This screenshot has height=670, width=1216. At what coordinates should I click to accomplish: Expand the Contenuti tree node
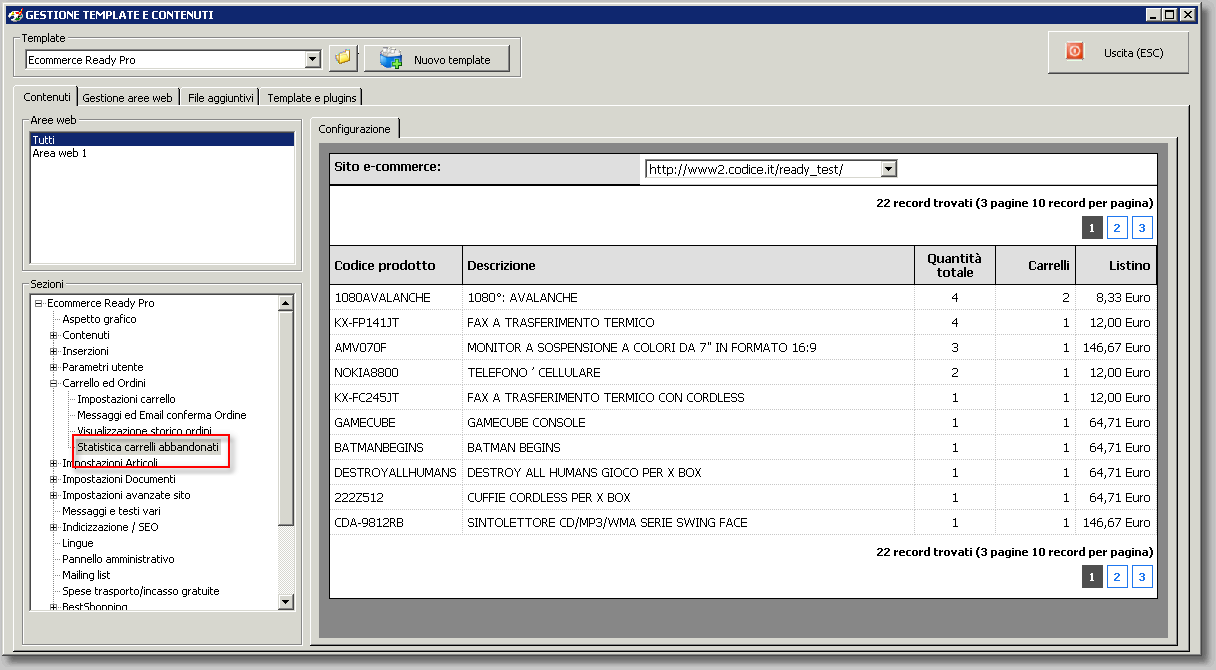[54, 335]
